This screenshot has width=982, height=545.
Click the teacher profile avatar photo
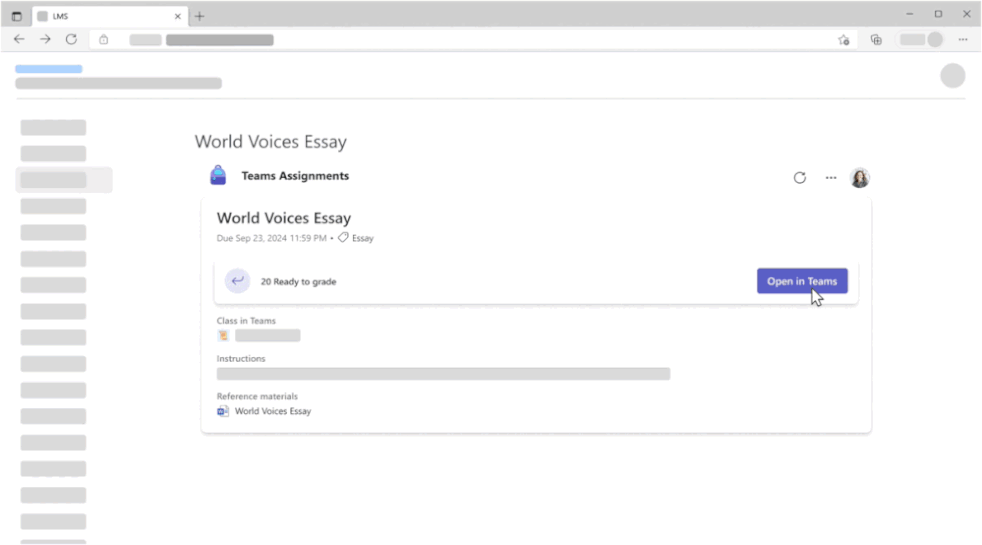coord(860,178)
